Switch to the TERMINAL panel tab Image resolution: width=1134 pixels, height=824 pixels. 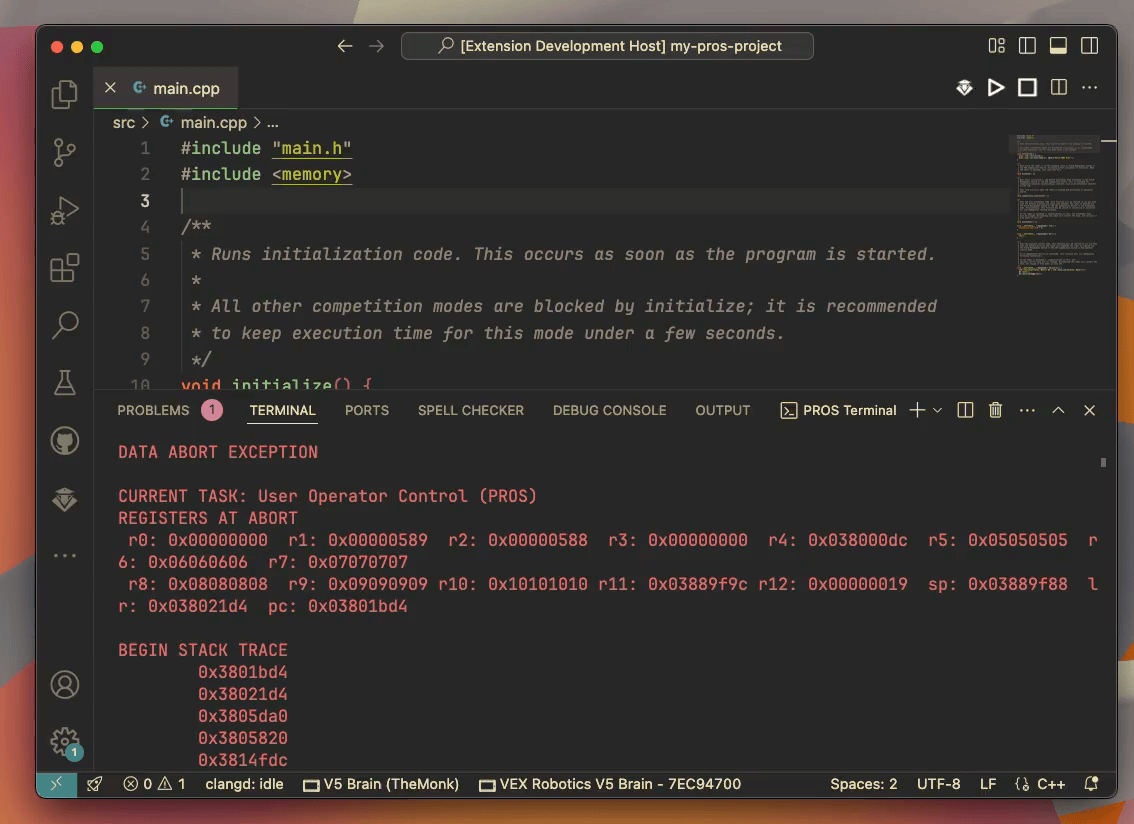282,410
